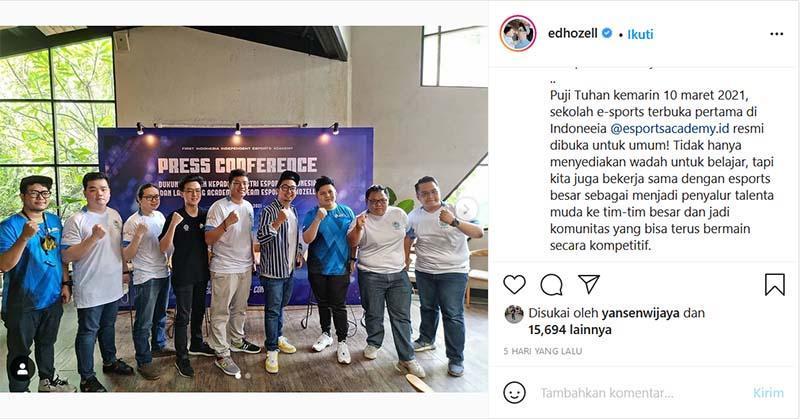View tagged people icon on photo
The image size is (800, 419).
coord(22,369)
